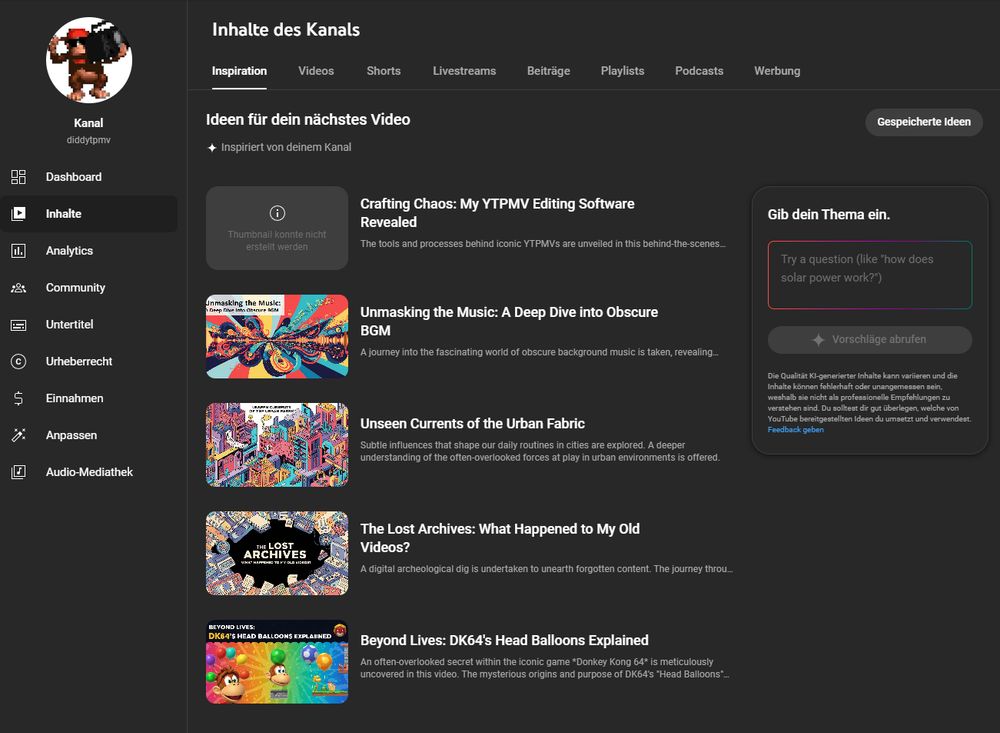This screenshot has width=1000, height=733.
Task: Click the Untertitel subtitles icon
Action: click(18, 325)
